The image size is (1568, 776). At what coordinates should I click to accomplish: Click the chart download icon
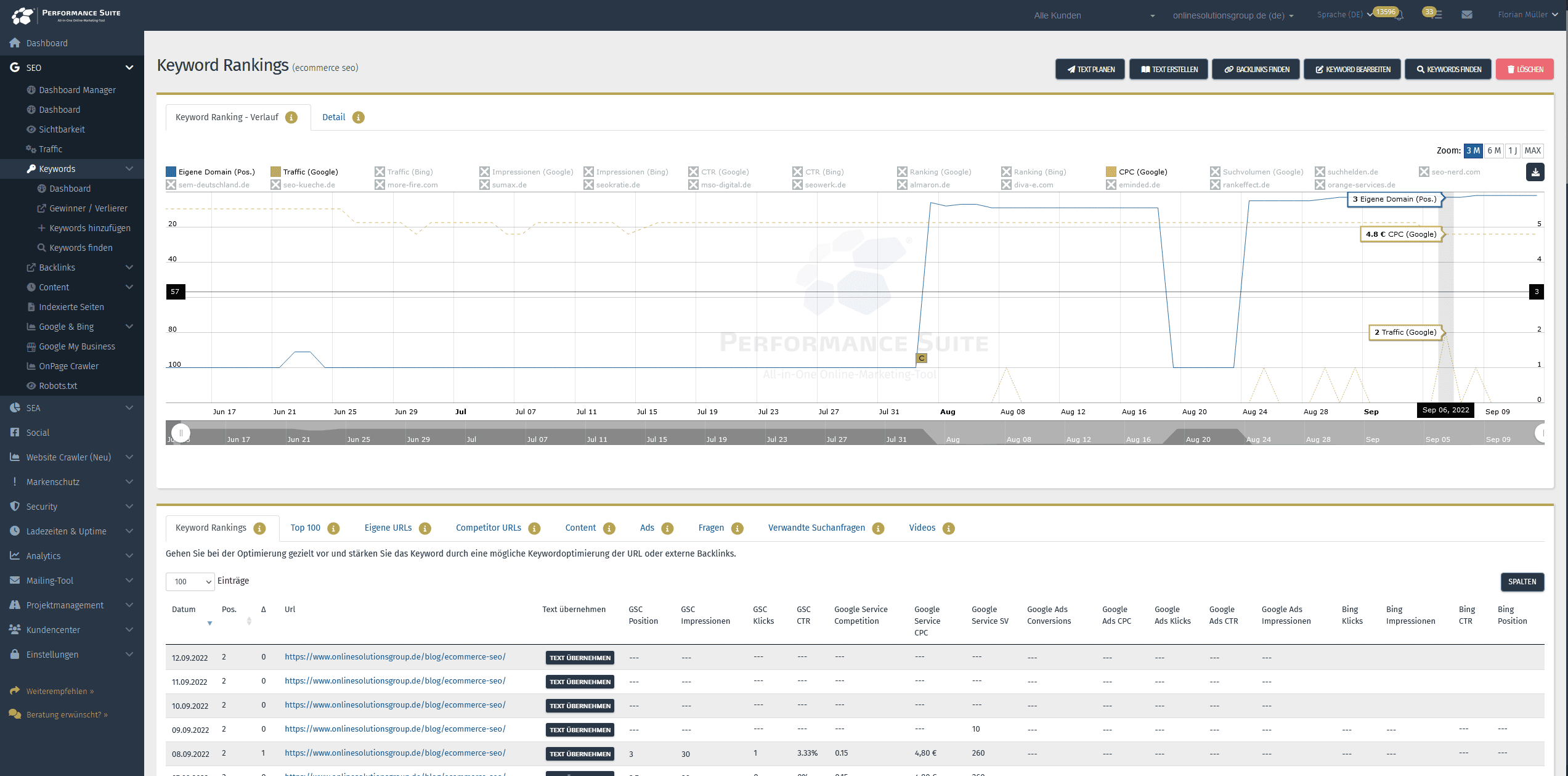click(x=1535, y=172)
